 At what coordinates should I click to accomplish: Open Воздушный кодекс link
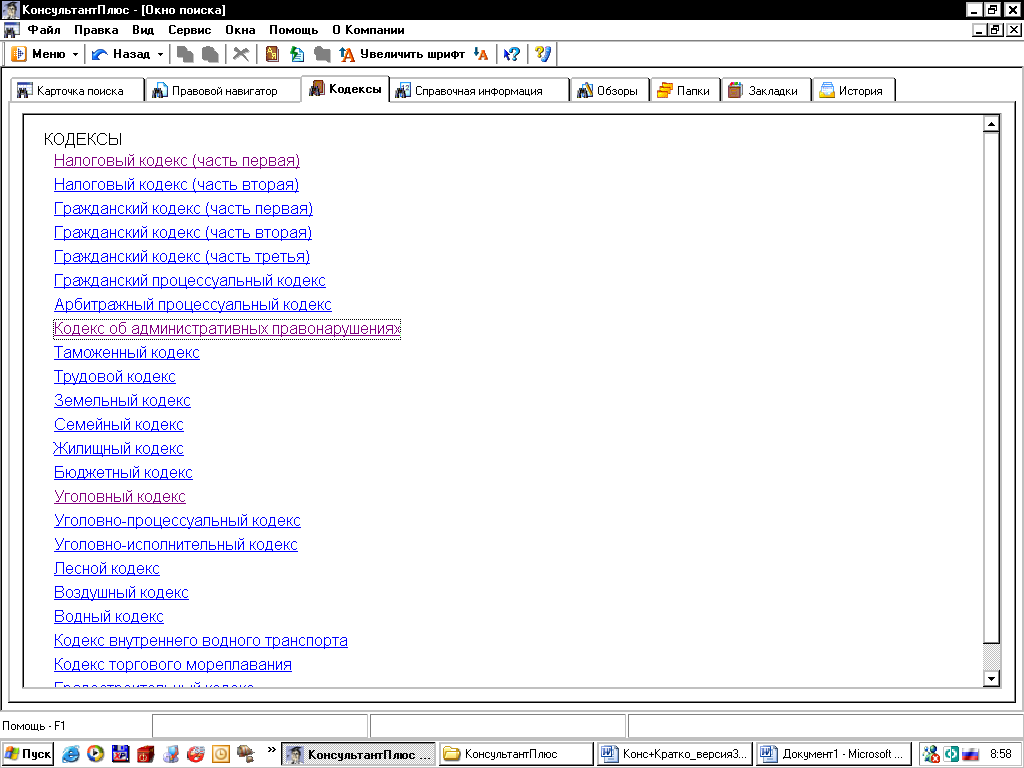(x=121, y=593)
